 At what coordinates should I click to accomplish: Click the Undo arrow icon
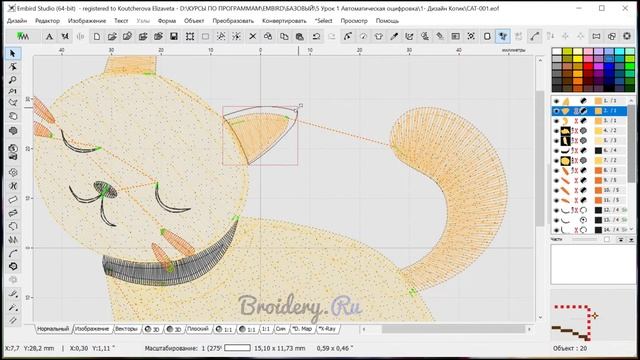click(316, 36)
